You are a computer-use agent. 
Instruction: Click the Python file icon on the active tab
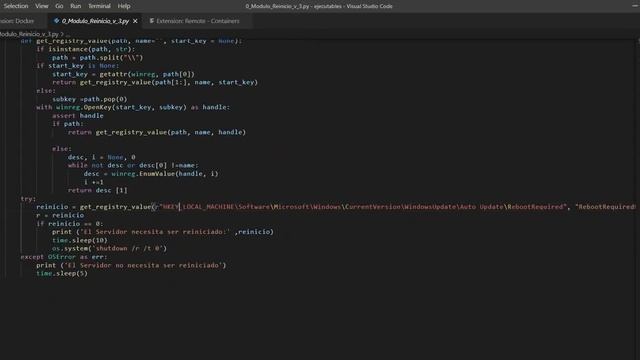click(56, 21)
